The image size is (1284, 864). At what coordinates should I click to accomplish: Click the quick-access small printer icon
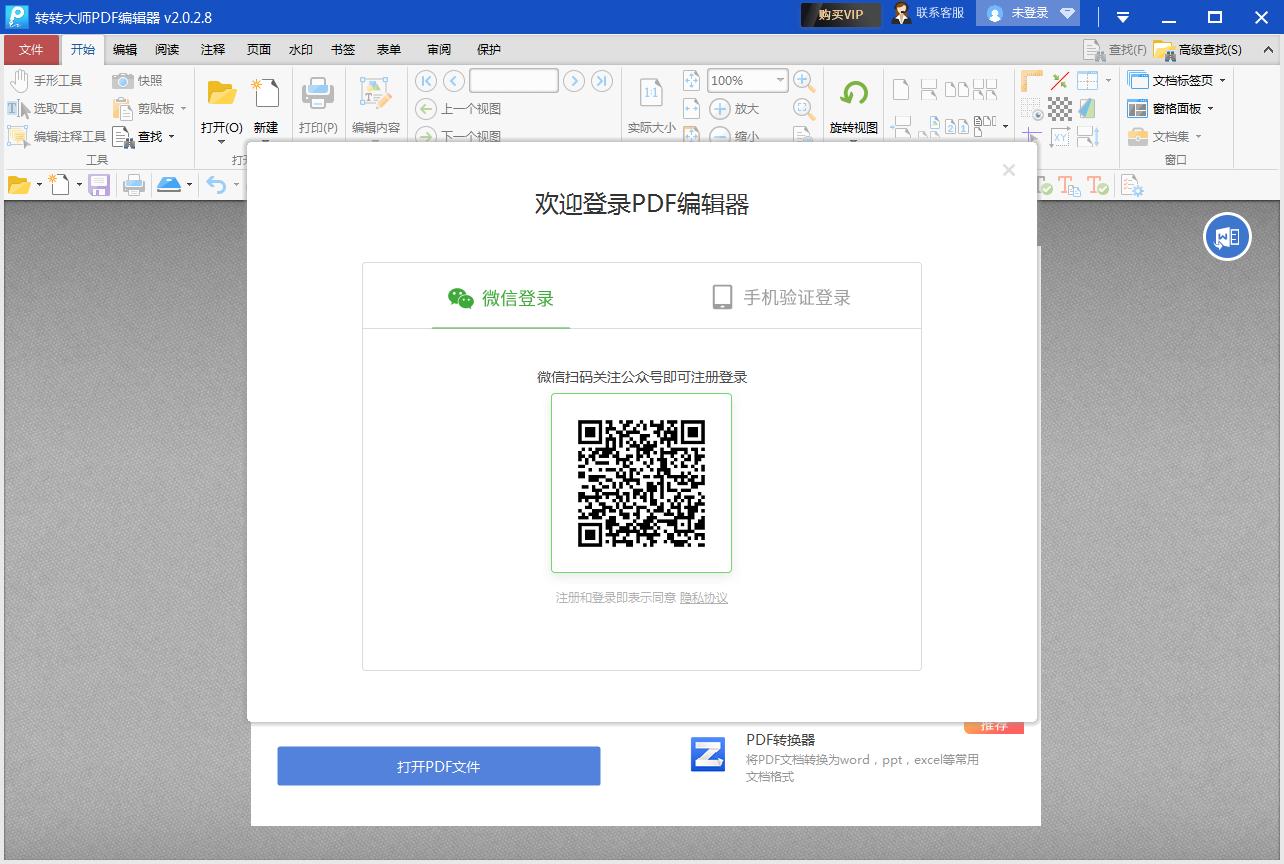(133, 185)
